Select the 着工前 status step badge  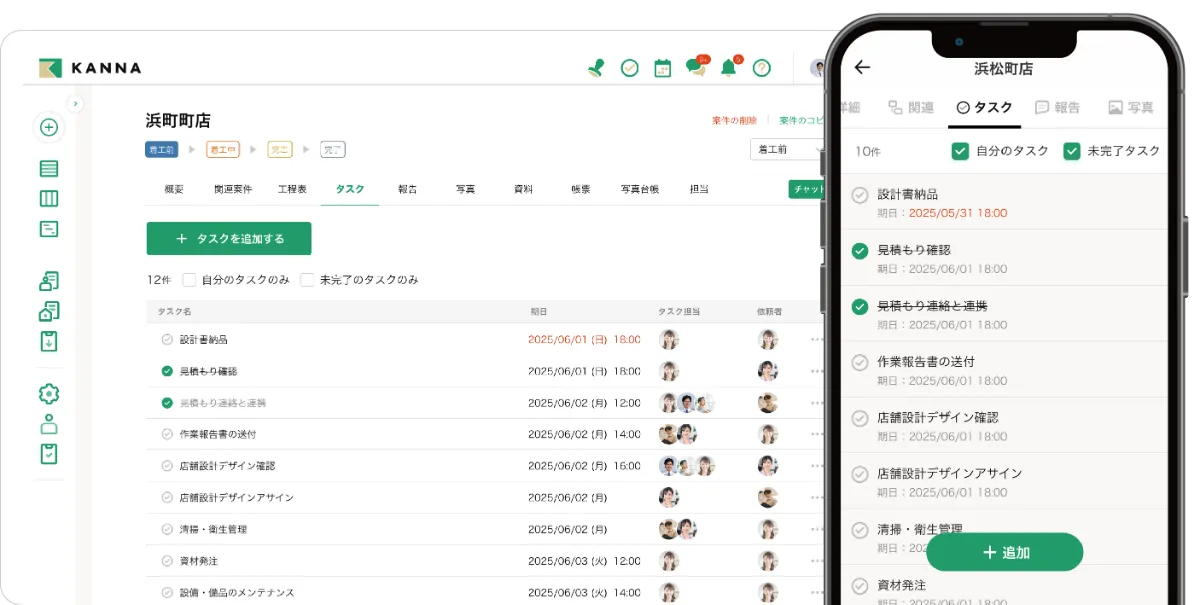tap(162, 150)
